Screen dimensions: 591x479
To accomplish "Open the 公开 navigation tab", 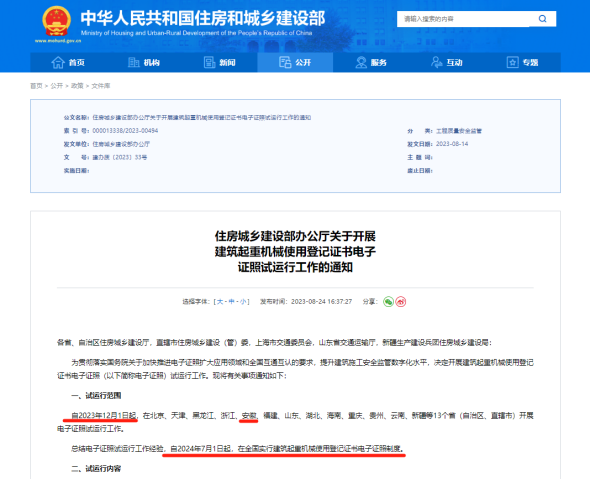I will [x=295, y=62].
